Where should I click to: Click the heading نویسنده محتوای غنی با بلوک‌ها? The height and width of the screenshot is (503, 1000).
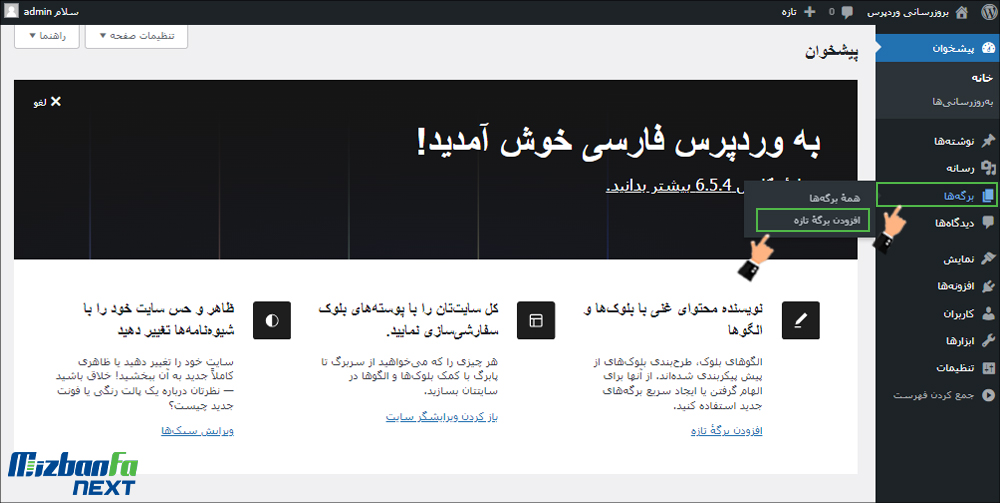[x=673, y=319]
